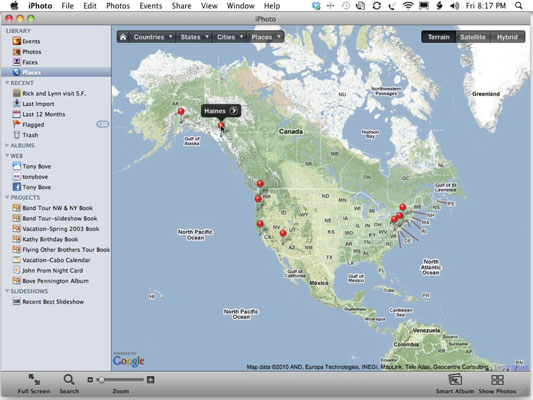This screenshot has width=533, height=400.
Task: Click the California coast map pin
Action: coord(260,224)
